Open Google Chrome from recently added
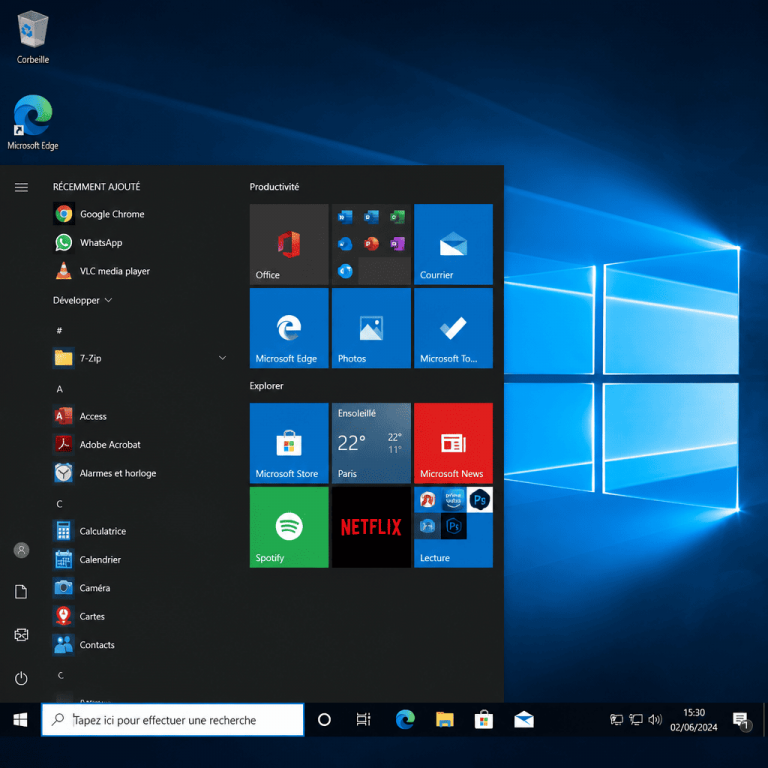 coord(139,214)
